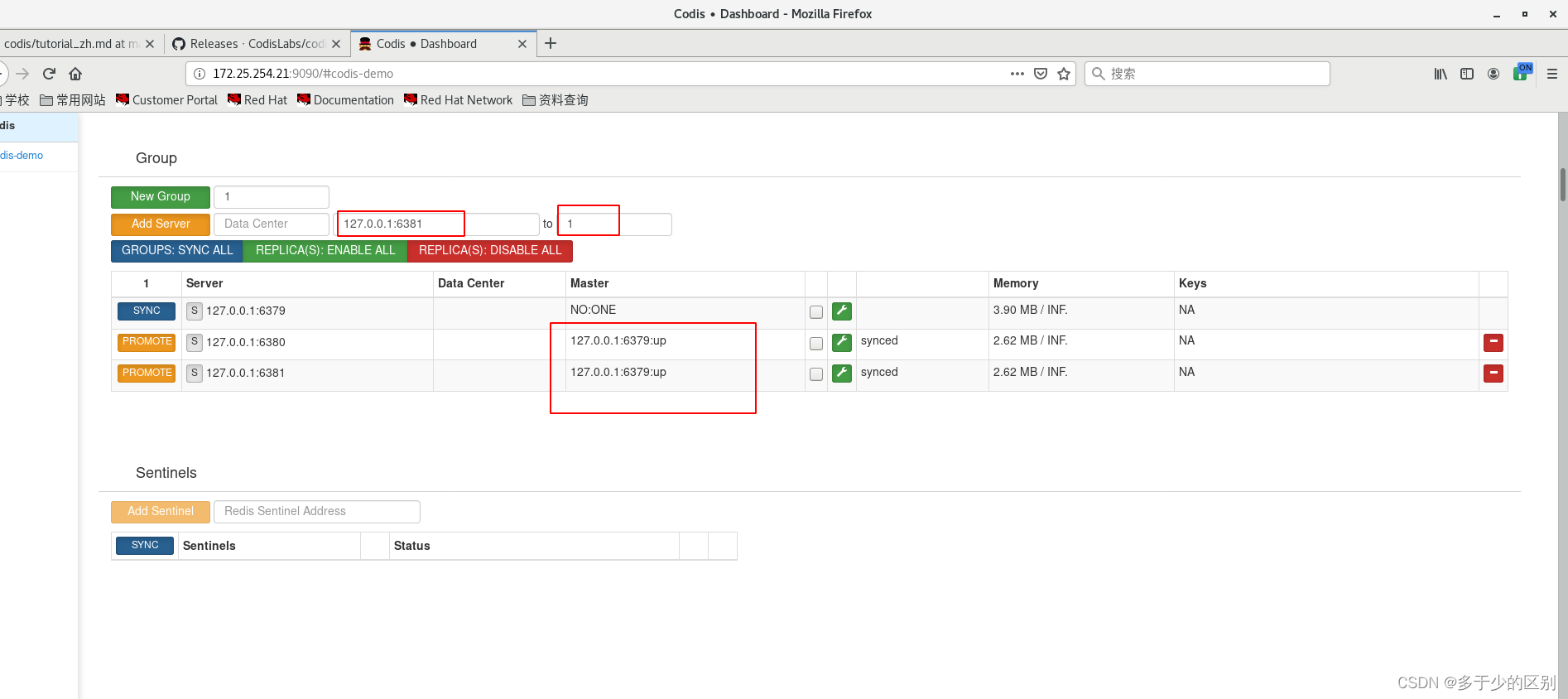
Task: Focus the target group field after 'to'
Action: pos(613,224)
